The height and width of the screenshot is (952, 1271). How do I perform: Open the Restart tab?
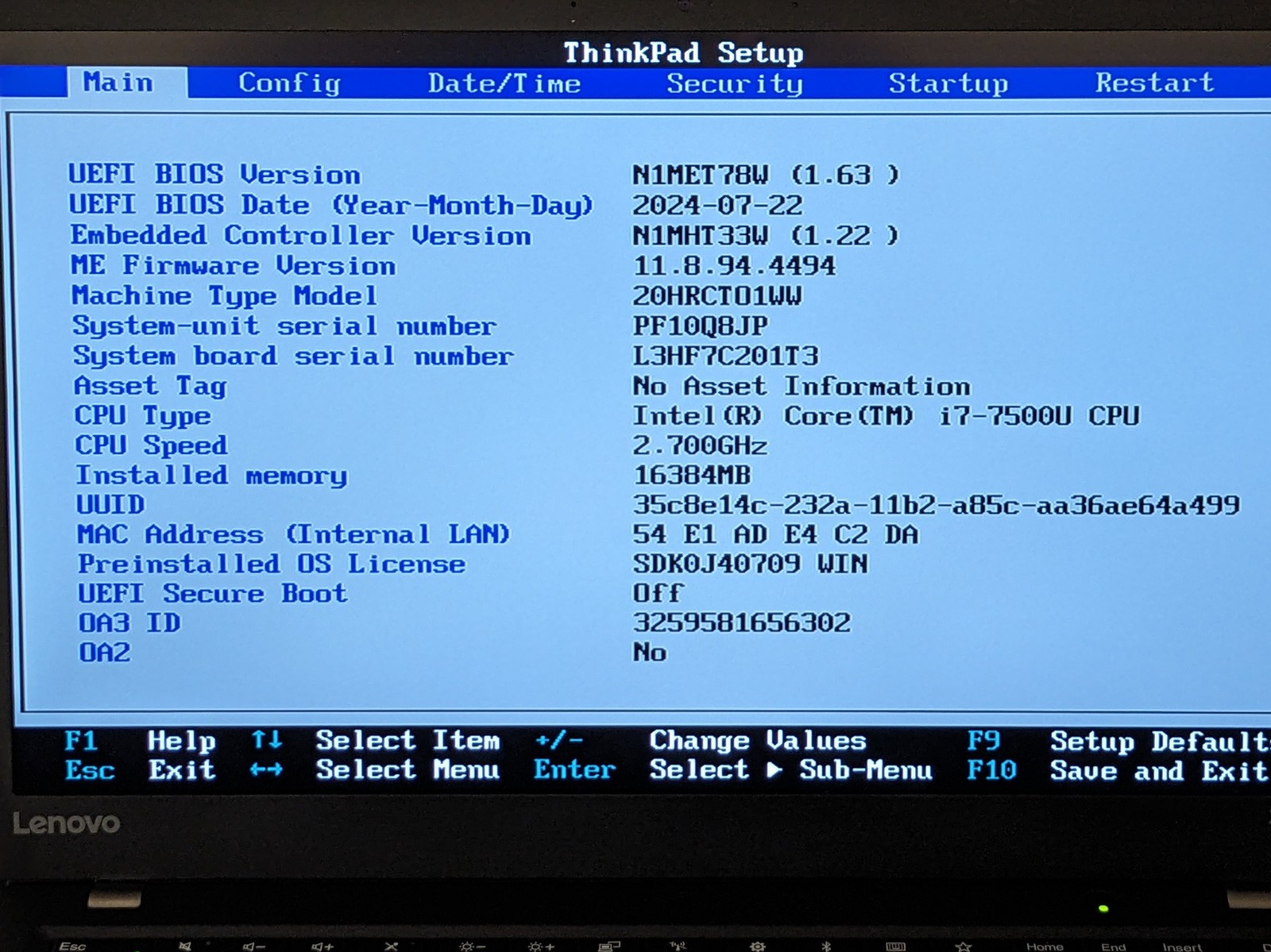pos(1155,83)
